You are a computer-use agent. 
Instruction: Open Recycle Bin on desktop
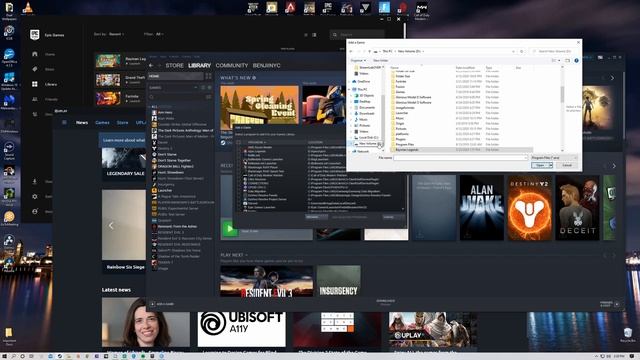pyautogui.click(x=628, y=335)
